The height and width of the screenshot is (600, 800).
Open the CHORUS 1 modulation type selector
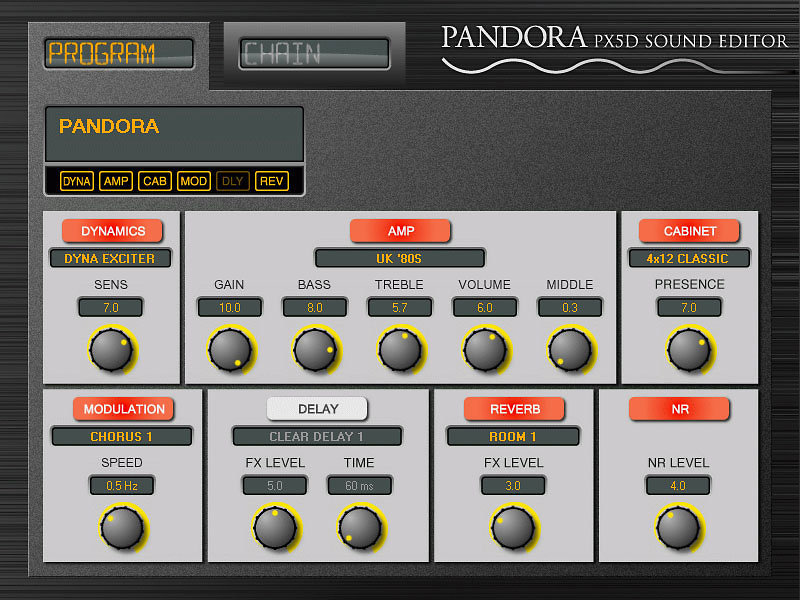pos(122,436)
